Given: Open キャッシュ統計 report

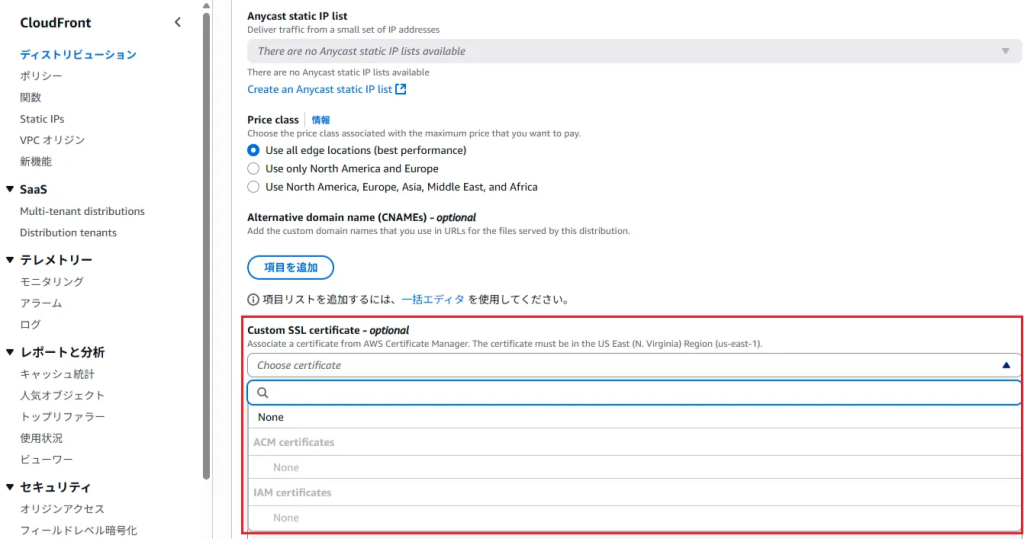Looking at the screenshot, I should 57,374.
